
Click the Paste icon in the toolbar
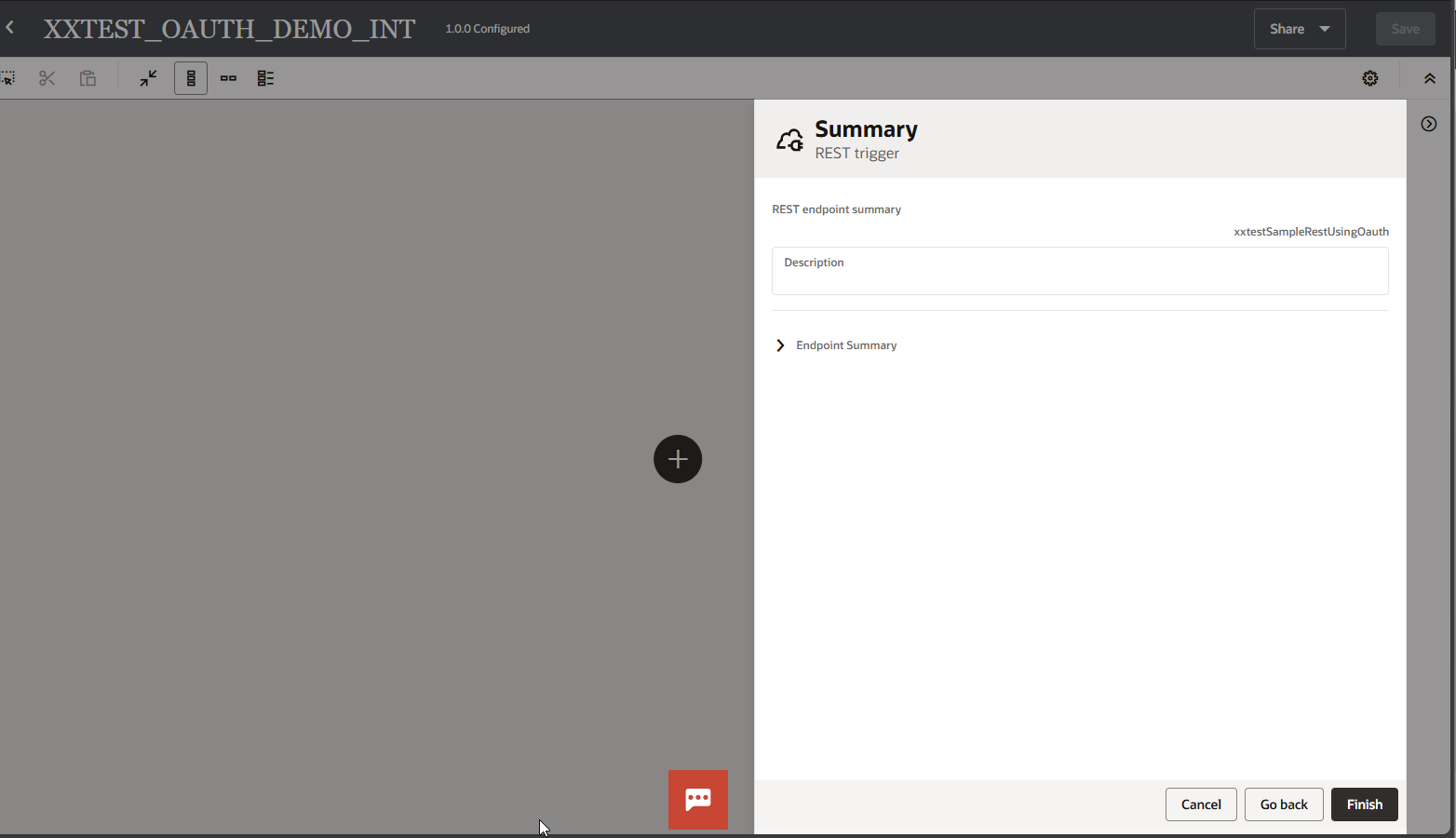[x=88, y=78]
